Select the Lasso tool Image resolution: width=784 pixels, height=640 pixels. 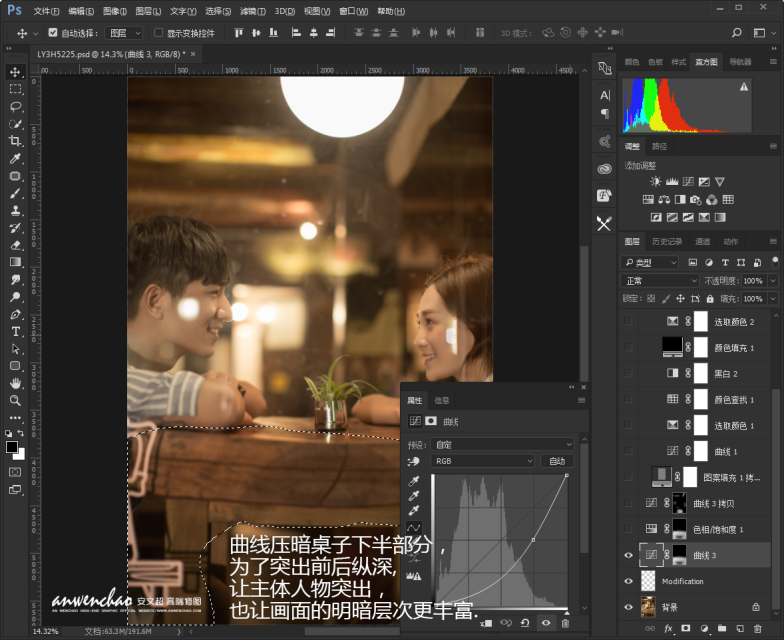pyautogui.click(x=15, y=106)
